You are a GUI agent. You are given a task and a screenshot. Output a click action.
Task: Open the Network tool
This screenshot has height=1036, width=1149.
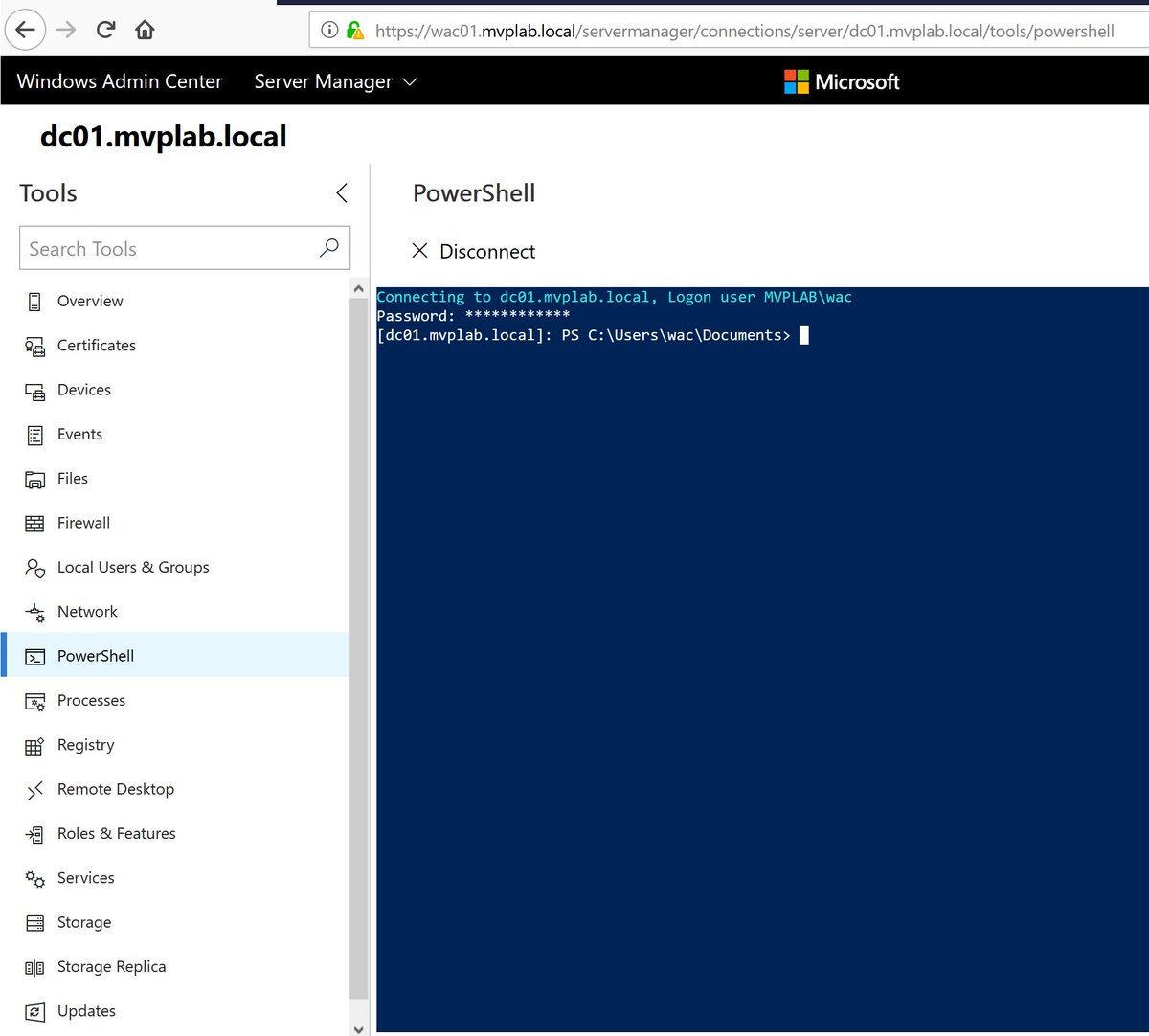tap(87, 611)
